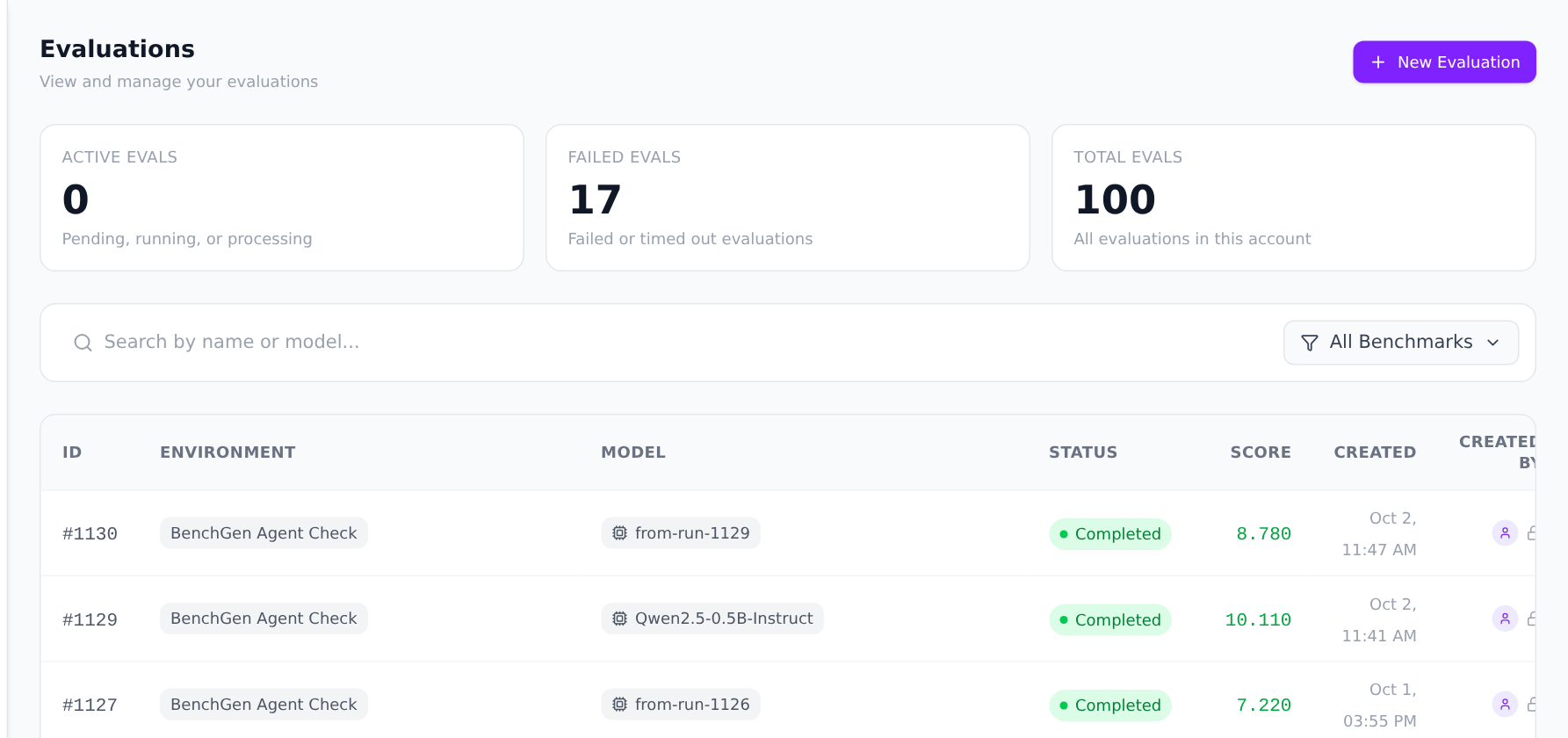Click the score value 7.220
The width and height of the screenshot is (1568, 738).
coord(1263,705)
